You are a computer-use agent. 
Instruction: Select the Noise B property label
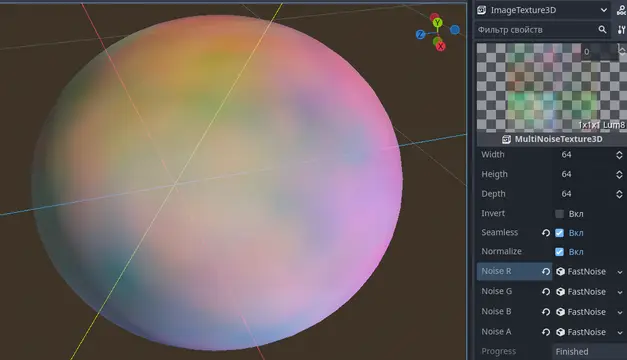(x=496, y=311)
